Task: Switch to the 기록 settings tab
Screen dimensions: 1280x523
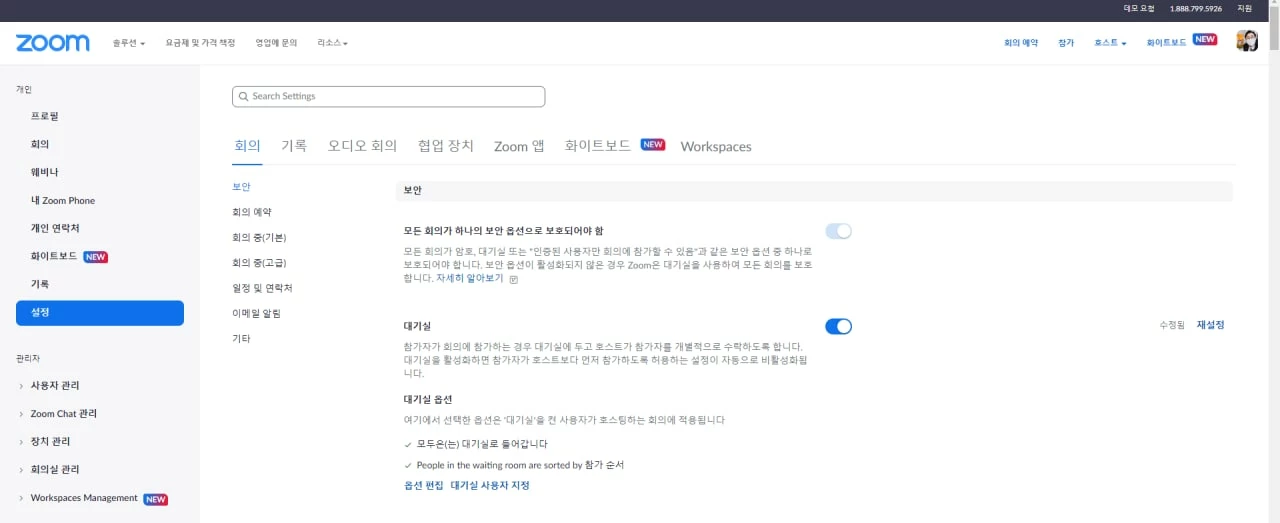Action: 294,146
